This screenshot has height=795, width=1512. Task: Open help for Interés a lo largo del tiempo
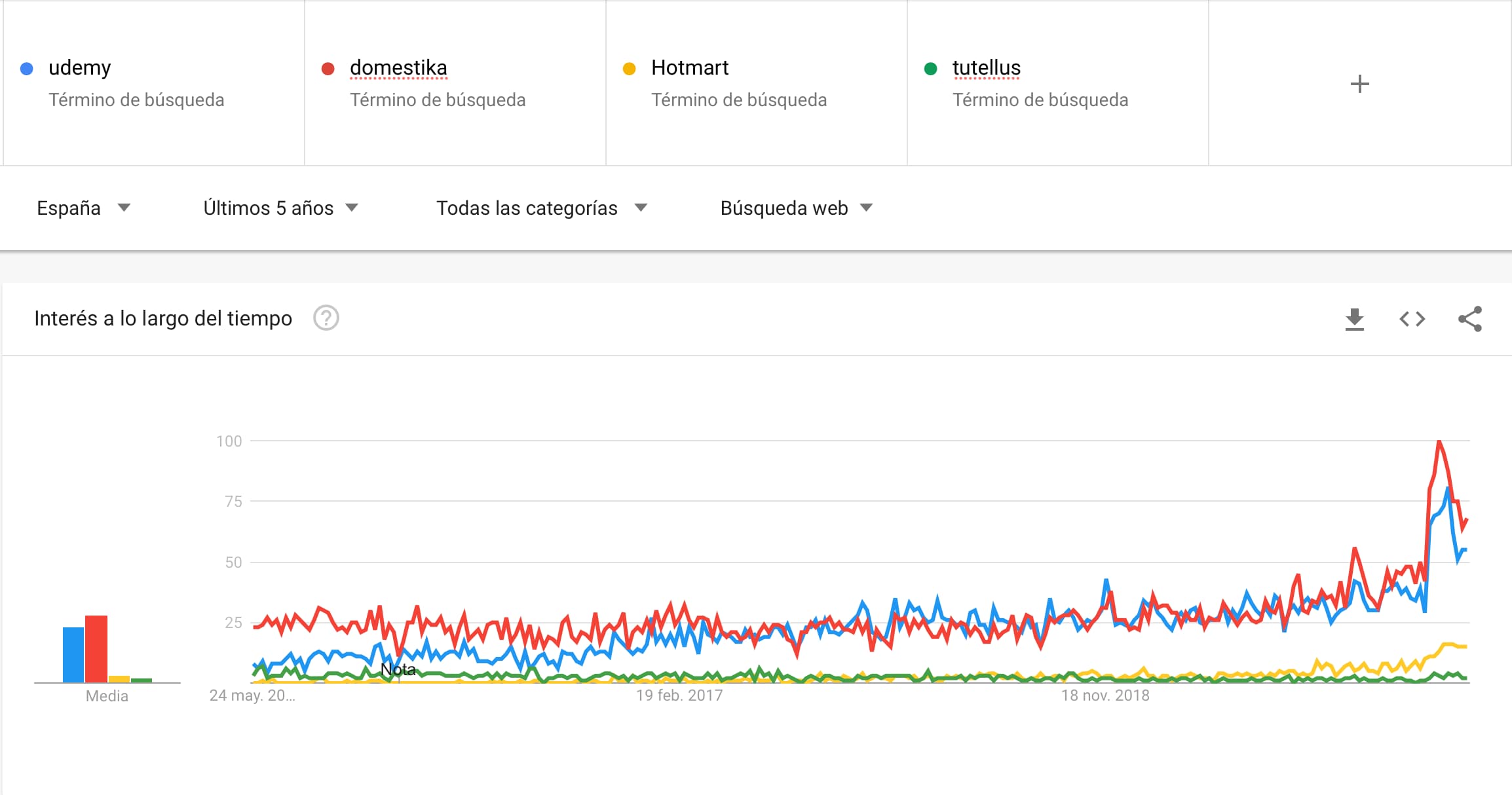coord(326,318)
